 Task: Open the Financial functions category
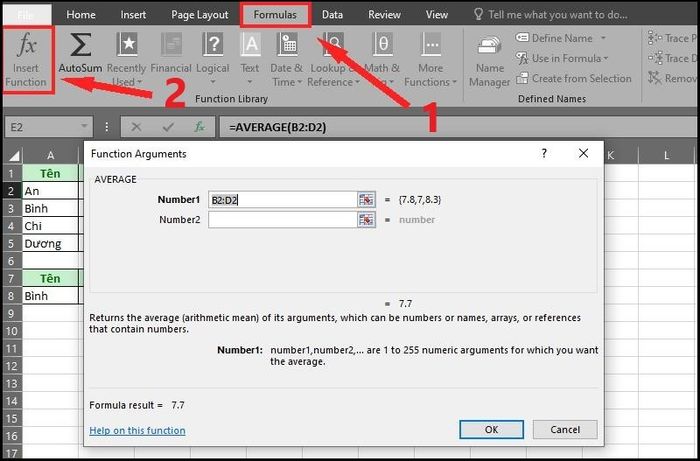(x=171, y=54)
